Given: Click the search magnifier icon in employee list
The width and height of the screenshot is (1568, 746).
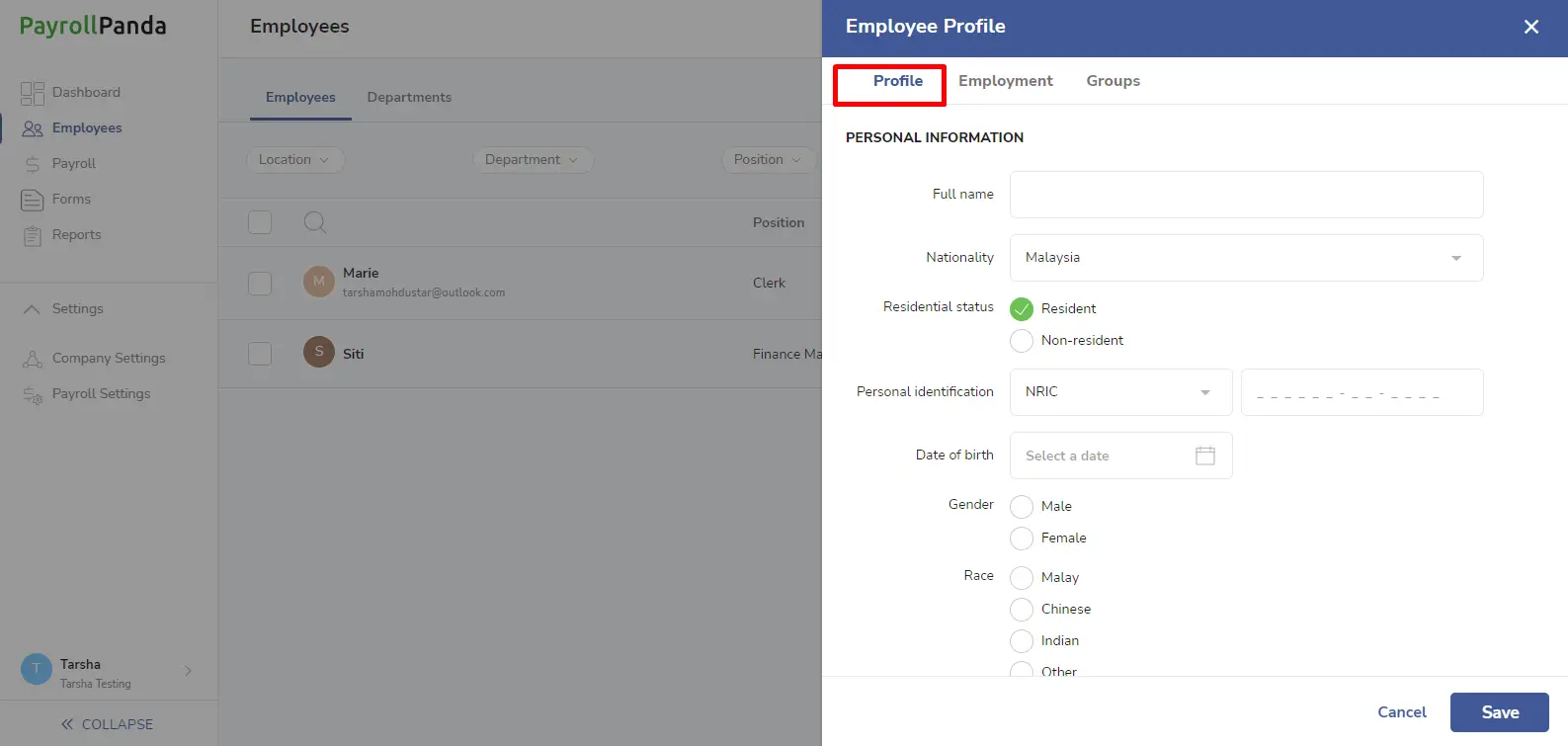Looking at the screenshot, I should click(x=315, y=222).
